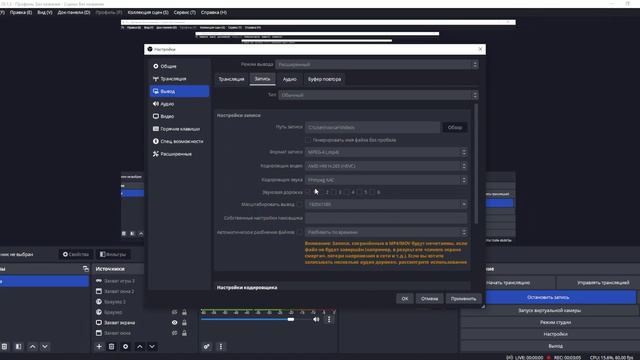Mute audio via mixer speaker icon
This screenshot has height=360, width=640.
pyautogui.click(x=316, y=320)
